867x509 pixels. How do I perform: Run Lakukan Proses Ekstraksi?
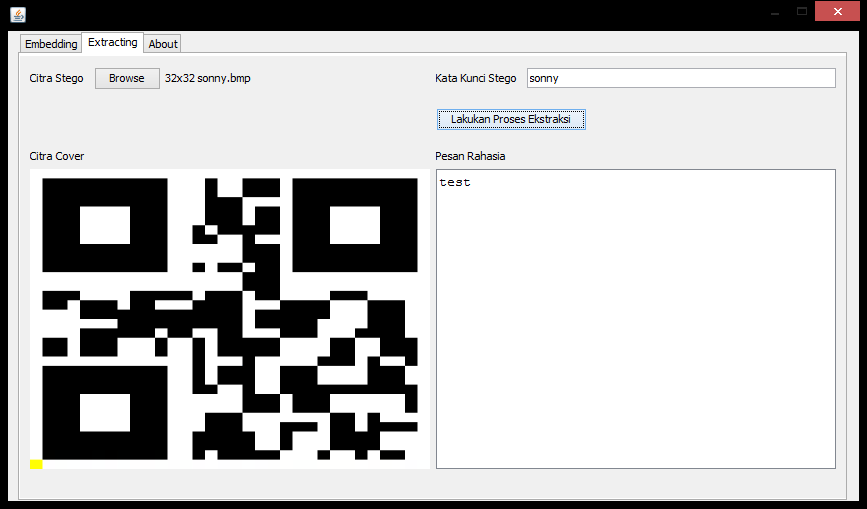tap(511, 119)
